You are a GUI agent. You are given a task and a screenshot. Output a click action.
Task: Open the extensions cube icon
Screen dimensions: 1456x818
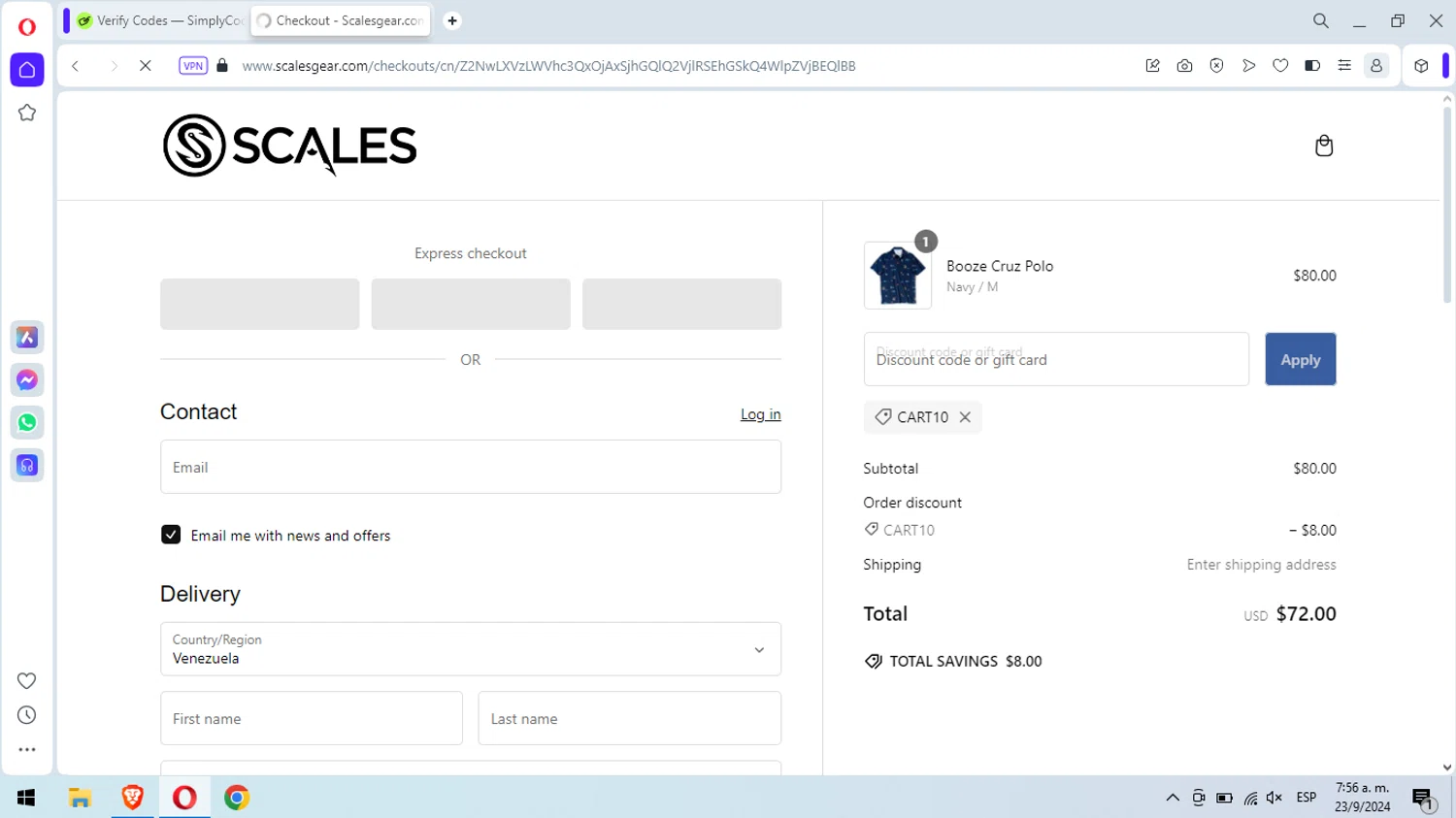[x=1421, y=66]
